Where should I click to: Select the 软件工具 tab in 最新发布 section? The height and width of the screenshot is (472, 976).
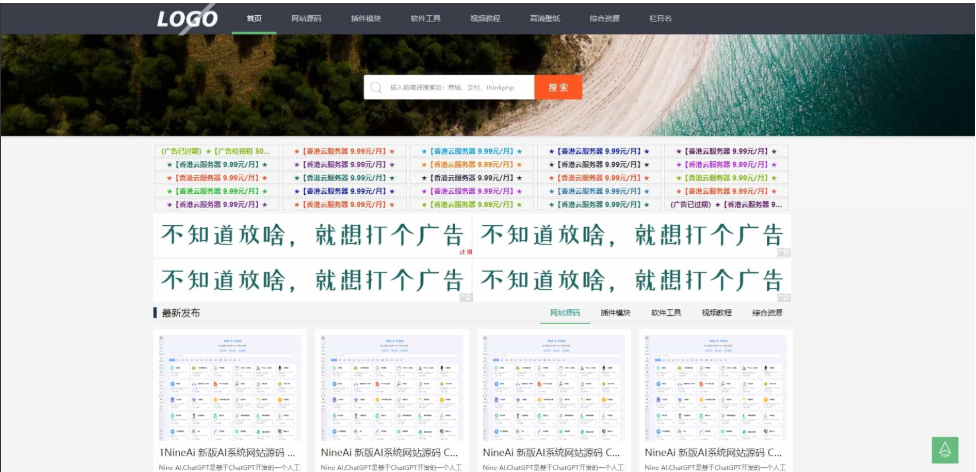(x=666, y=313)
